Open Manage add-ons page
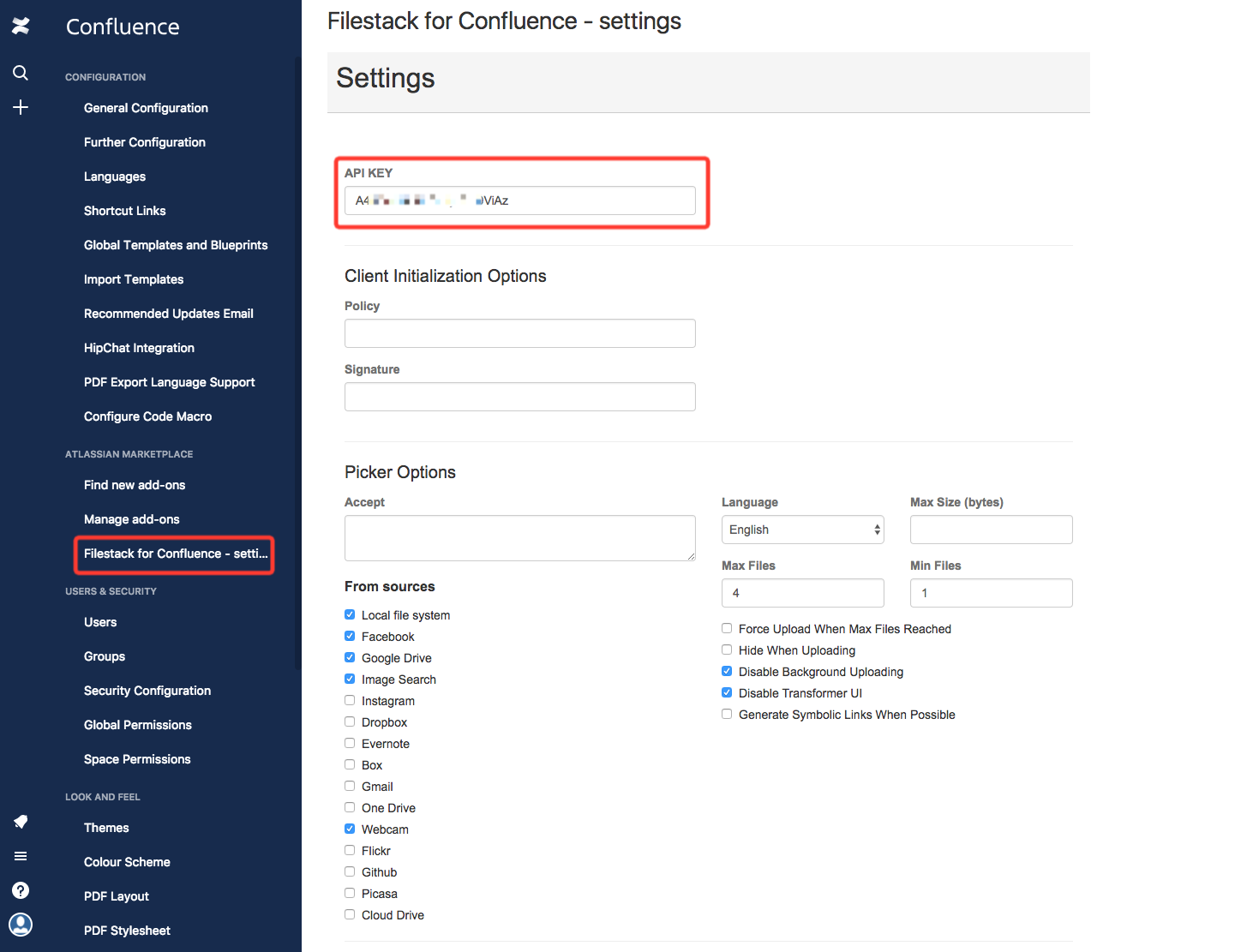 132,519
